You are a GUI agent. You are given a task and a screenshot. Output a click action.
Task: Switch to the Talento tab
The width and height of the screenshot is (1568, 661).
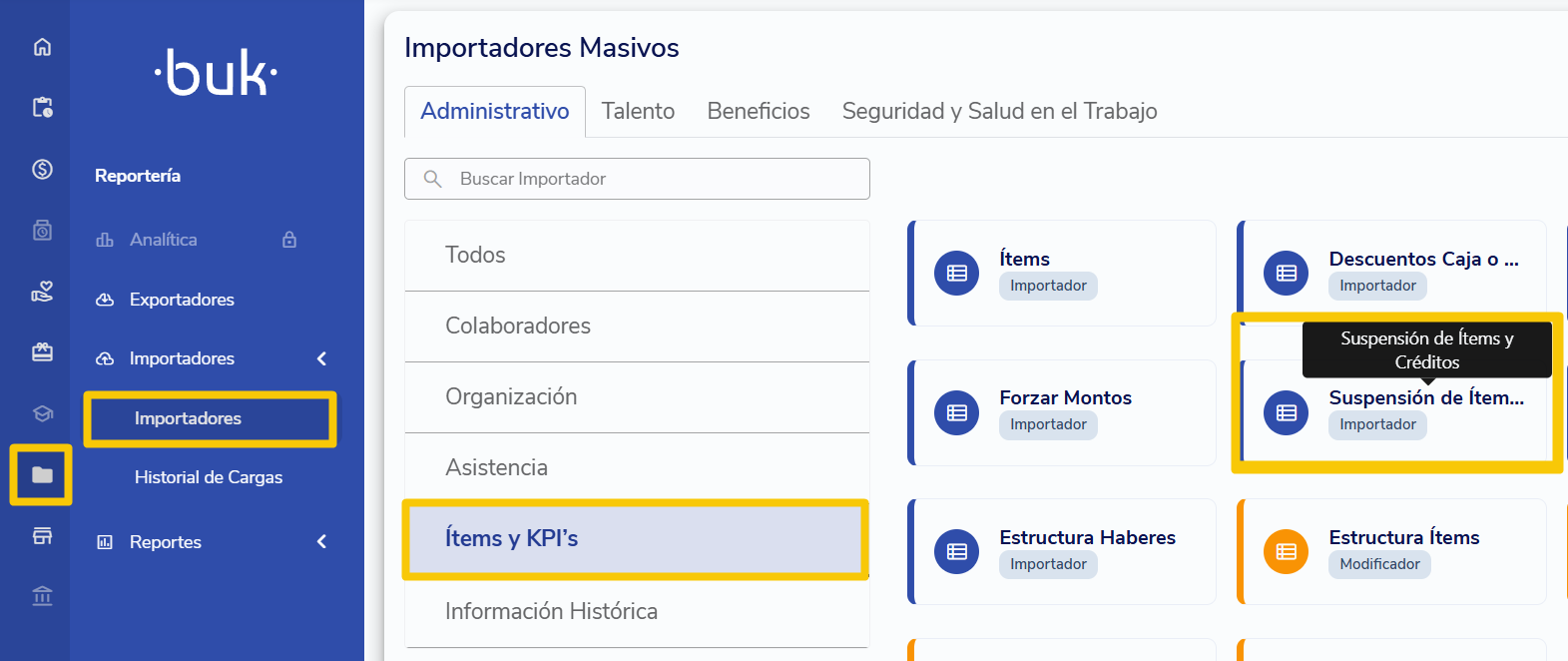point(638,111)
